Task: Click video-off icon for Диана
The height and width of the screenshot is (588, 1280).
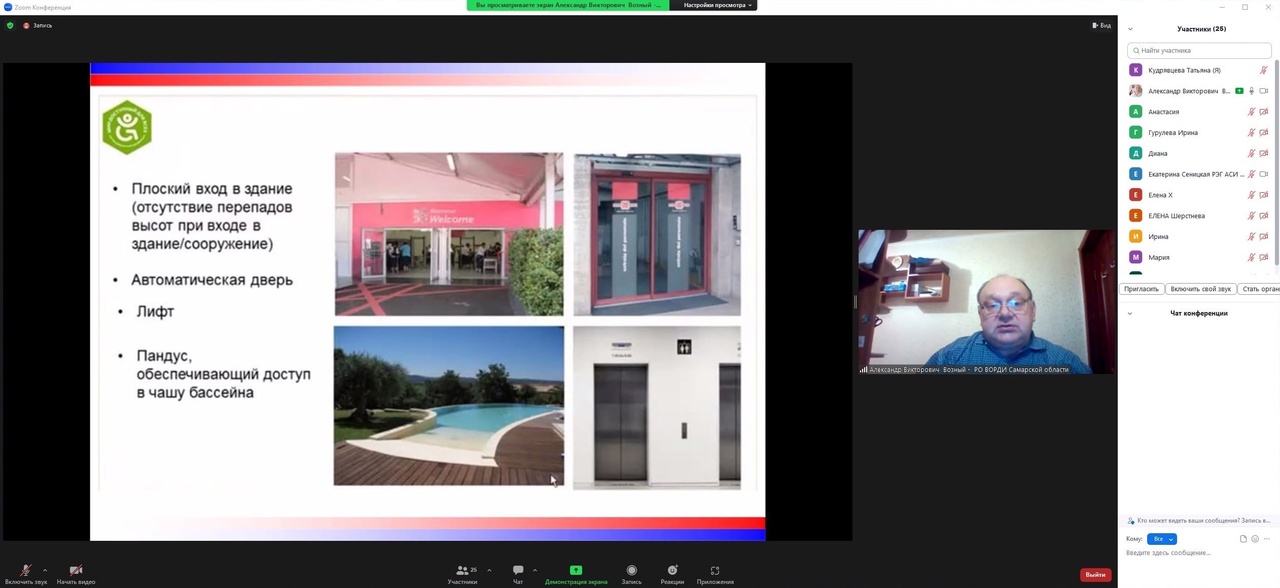Action: tap(1264, 153)
